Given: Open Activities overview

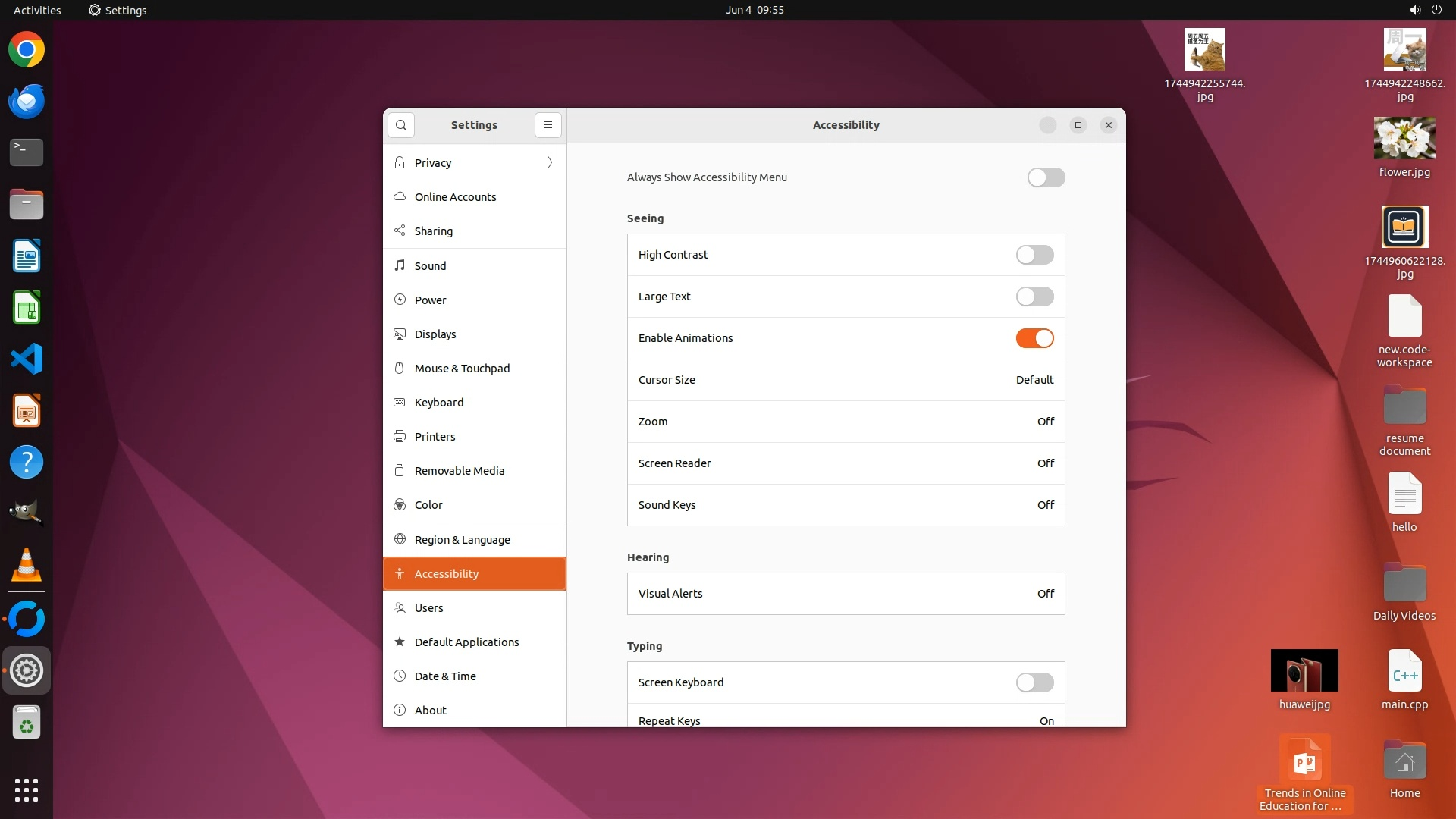Looking at the screenshot, I should [x=37, y=10].
